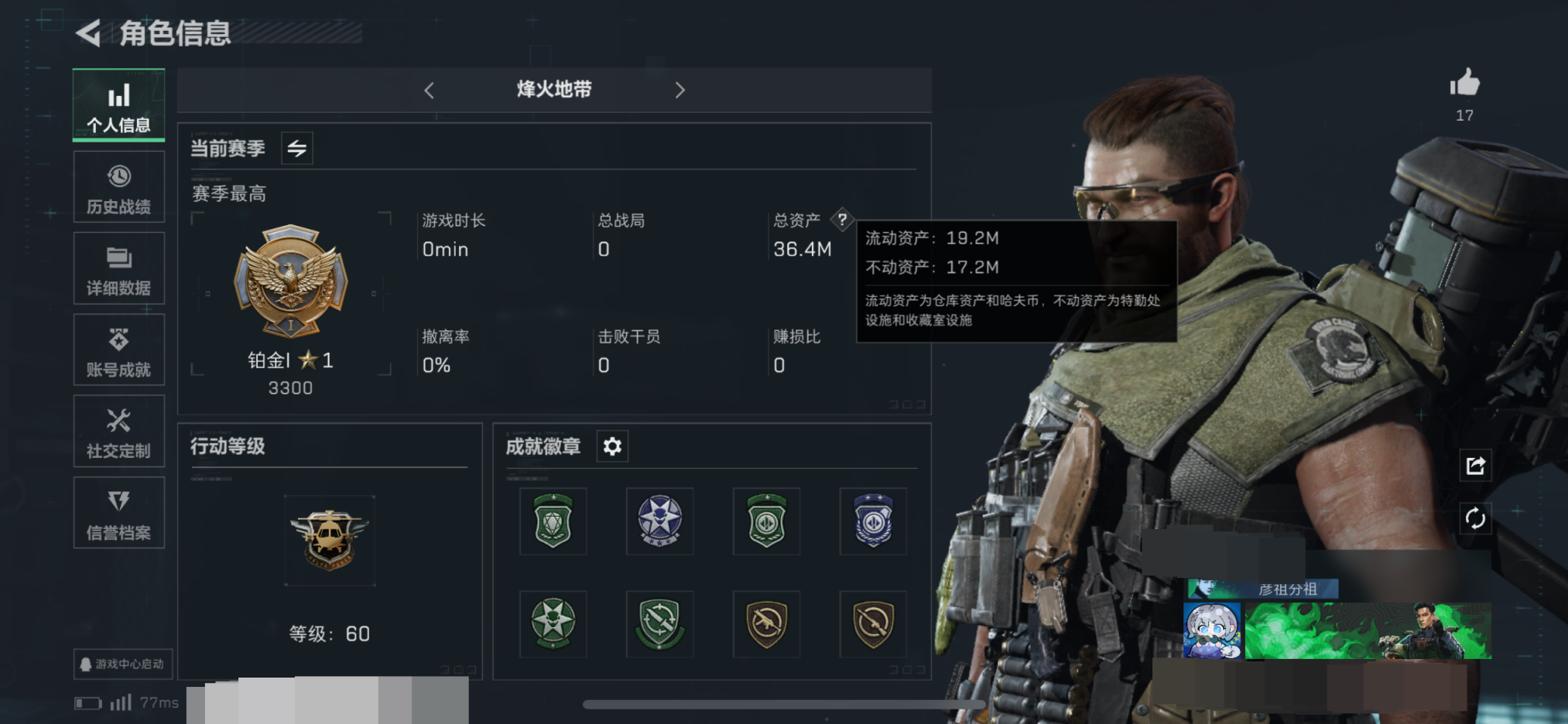Screen dimensions: 1568x724
Task: Select the first green achievement badge
Action: [553, 521]
